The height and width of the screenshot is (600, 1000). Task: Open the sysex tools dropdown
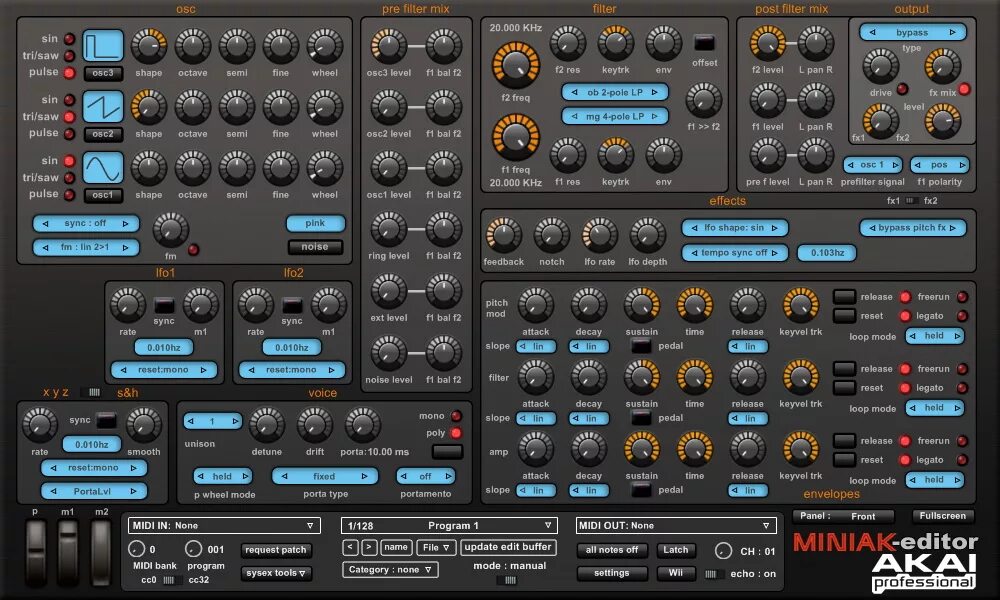click(x=276, y=573)
